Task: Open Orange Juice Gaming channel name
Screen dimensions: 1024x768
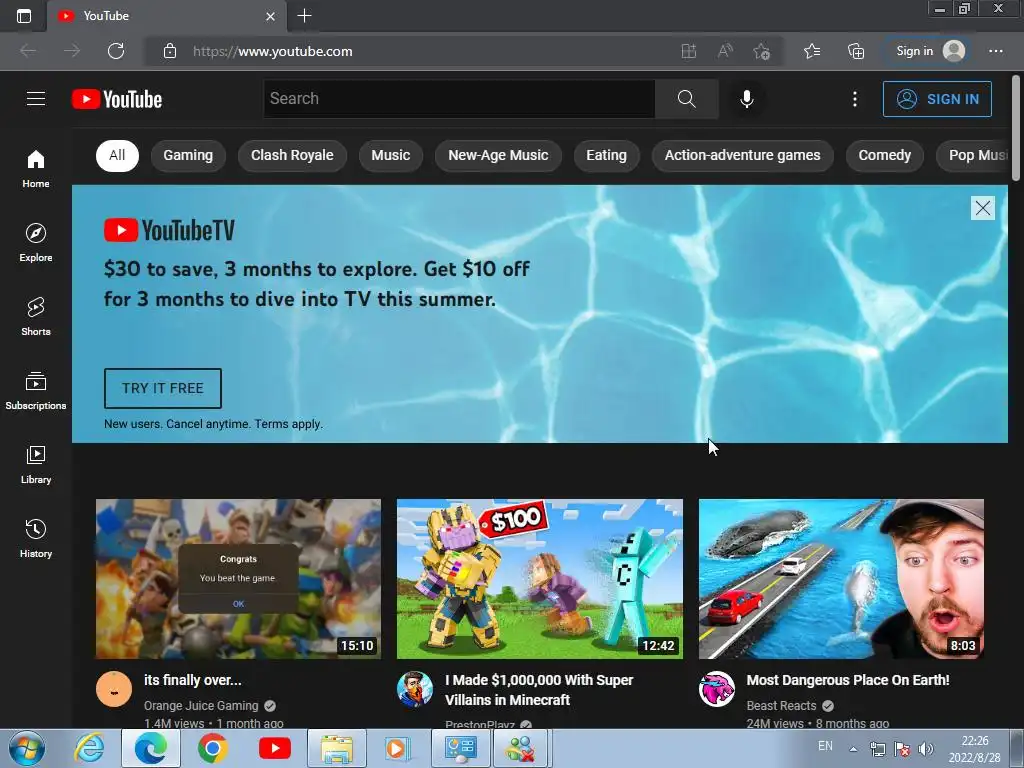Action: [x=201, y=705]
